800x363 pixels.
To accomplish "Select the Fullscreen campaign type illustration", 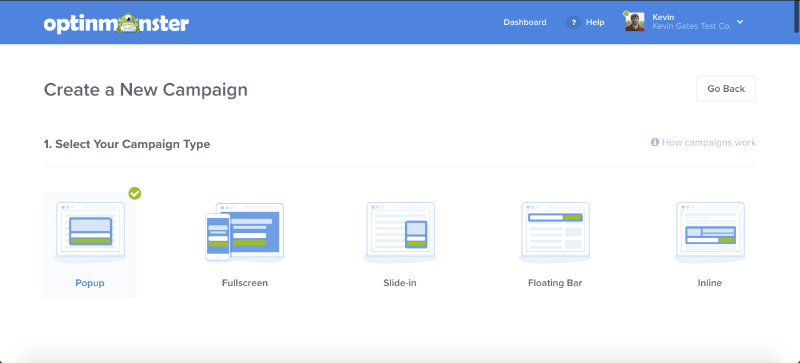I will tap(244, 232).
